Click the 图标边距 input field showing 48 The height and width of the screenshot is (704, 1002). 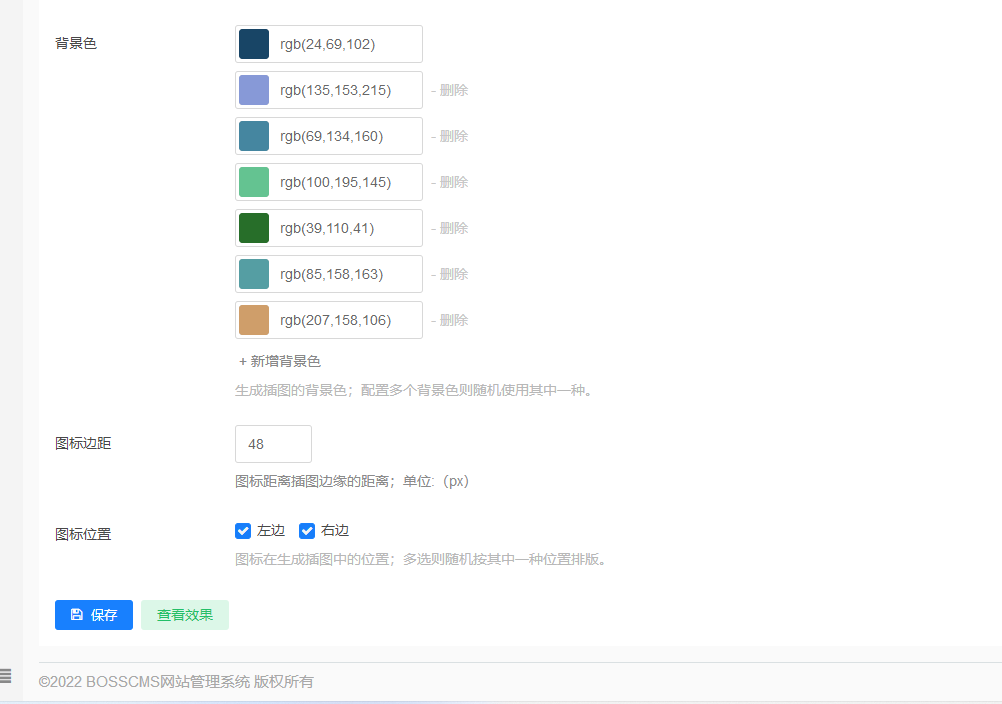pos(273,444)
